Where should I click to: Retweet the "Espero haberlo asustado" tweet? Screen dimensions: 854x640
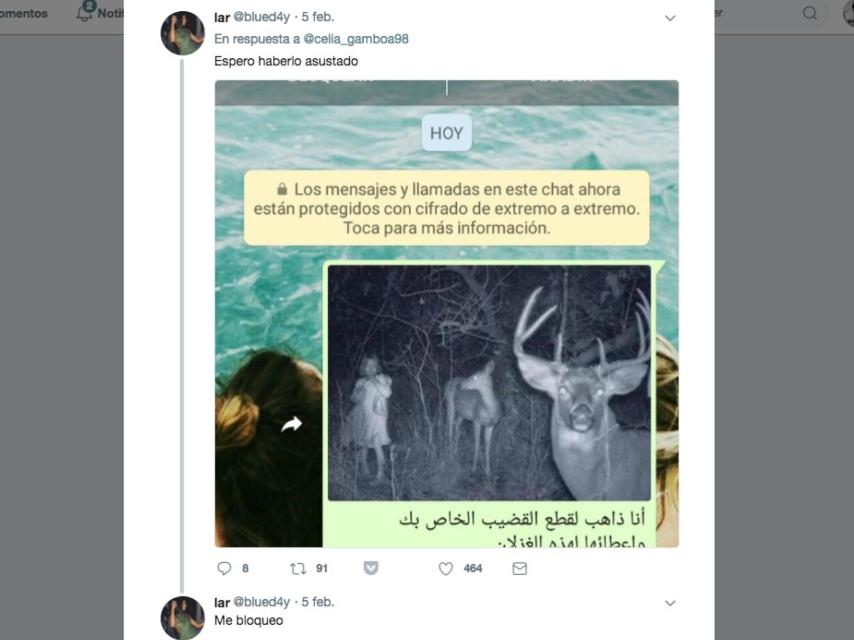(x=297, y=568)
